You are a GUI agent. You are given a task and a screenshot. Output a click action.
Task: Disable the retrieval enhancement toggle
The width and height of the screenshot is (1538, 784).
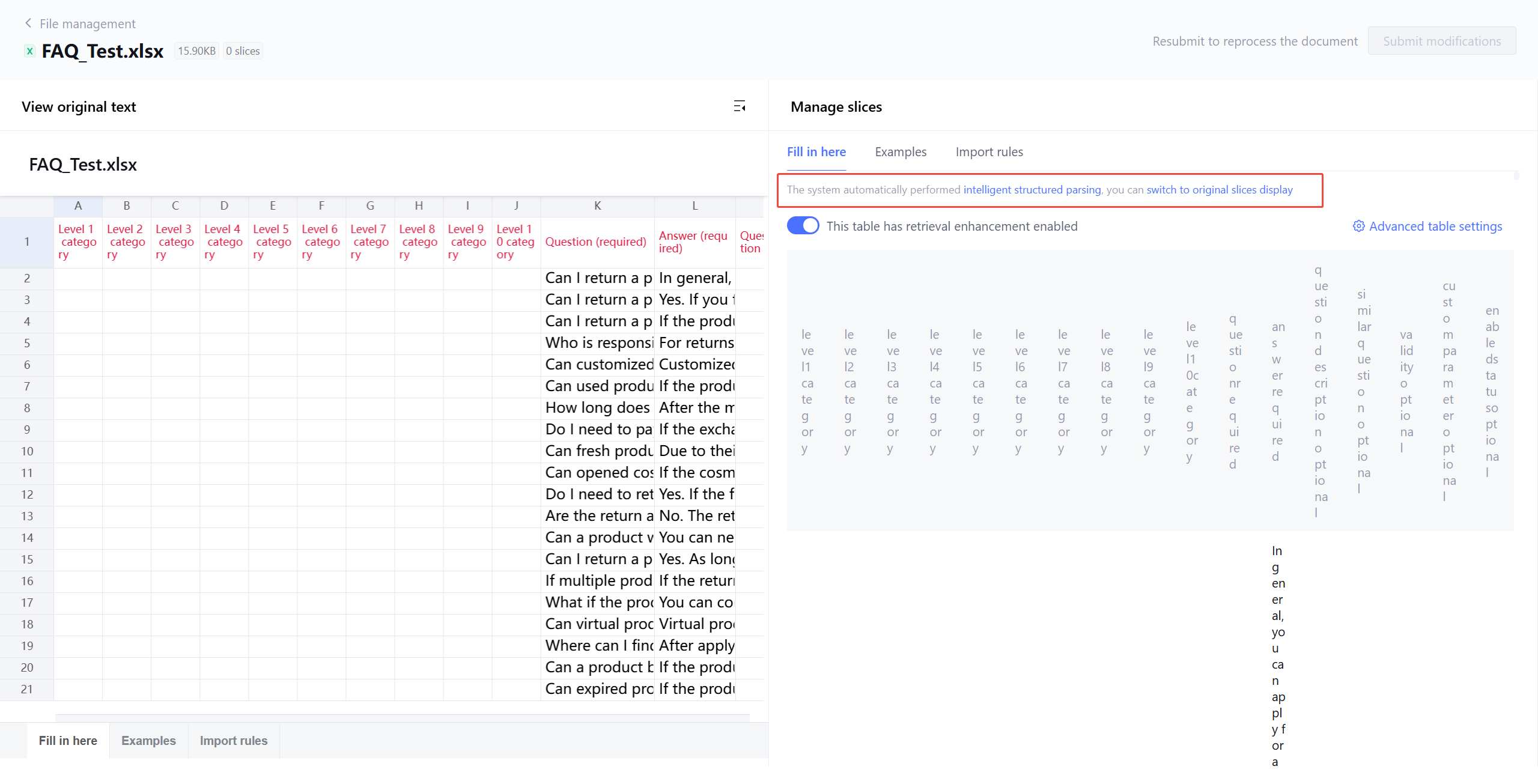pos(803,226)
